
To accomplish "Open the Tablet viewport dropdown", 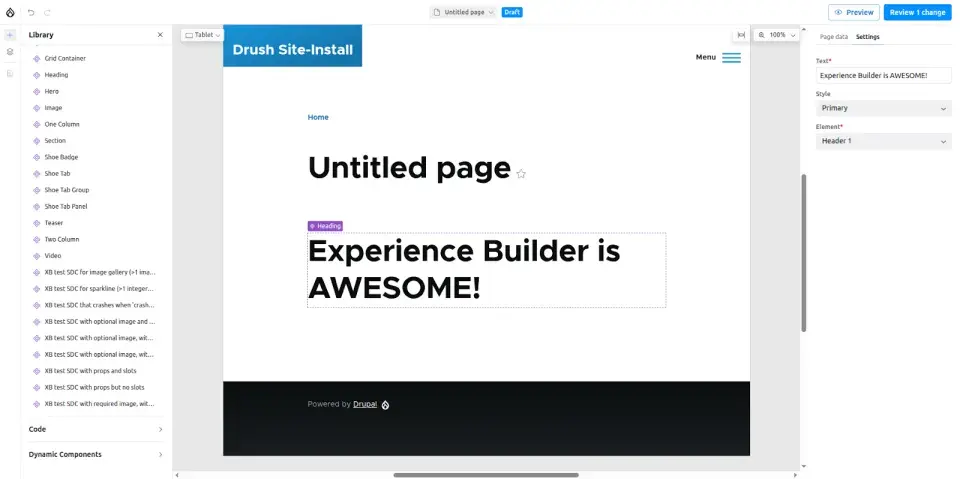I will [x=203, y=35].
